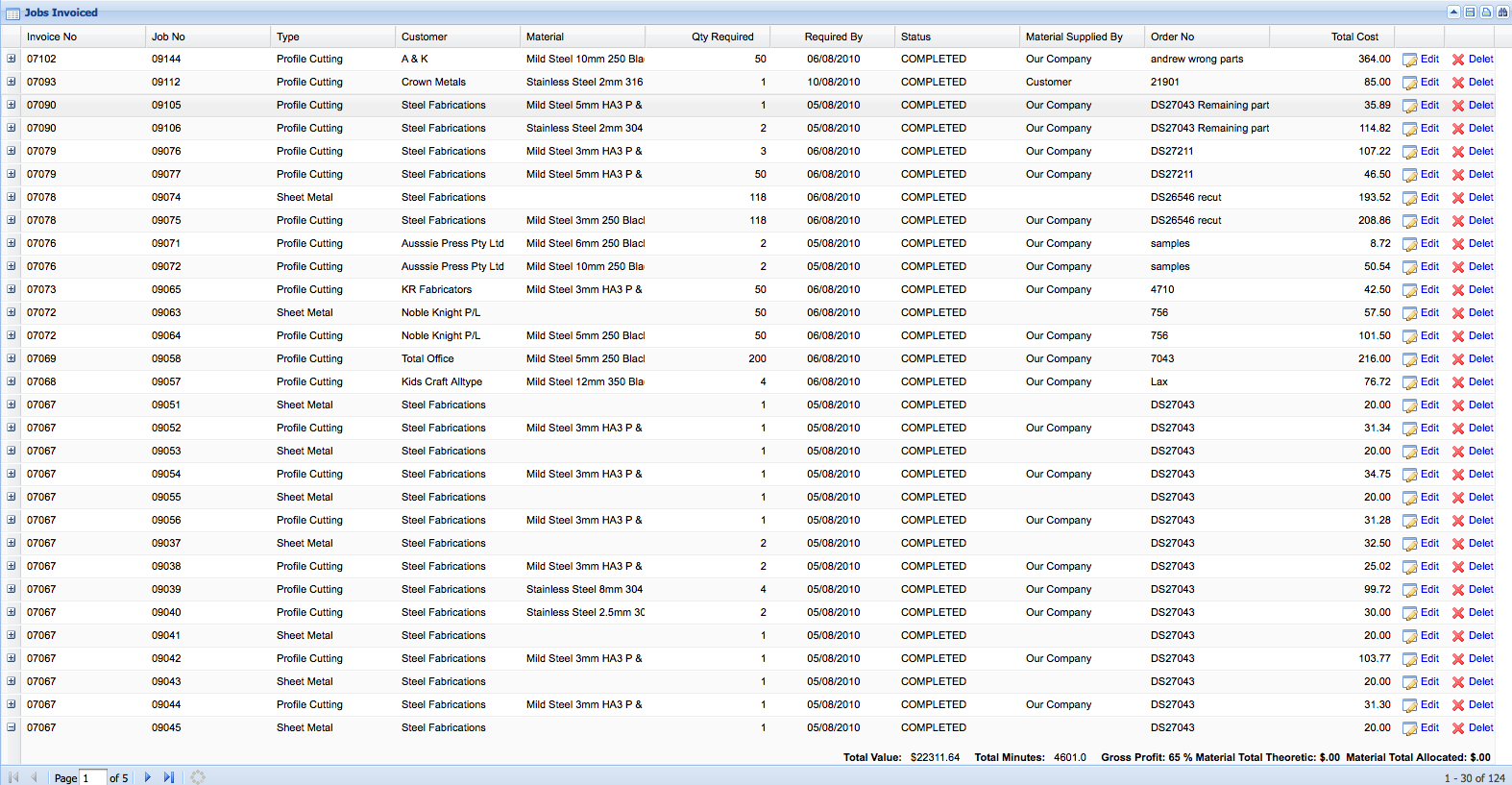The height and width of the screenshot is (785, 1512).
Task: Click the save icon in panel header
Action: (1470, 12)
